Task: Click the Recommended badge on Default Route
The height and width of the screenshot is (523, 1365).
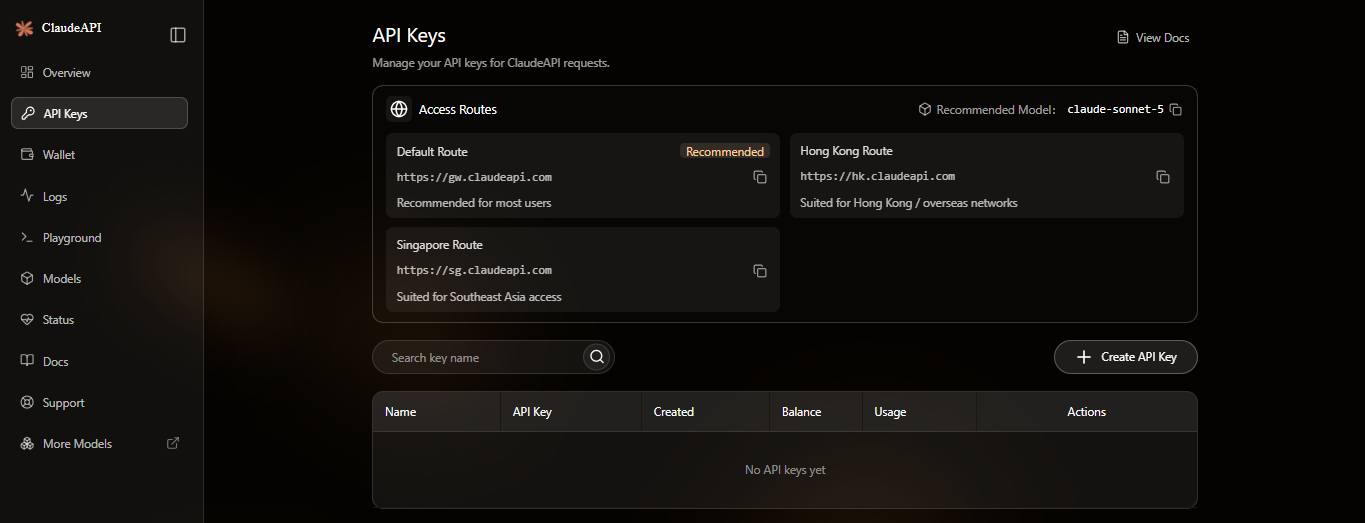Action: (x=725, y=152)
